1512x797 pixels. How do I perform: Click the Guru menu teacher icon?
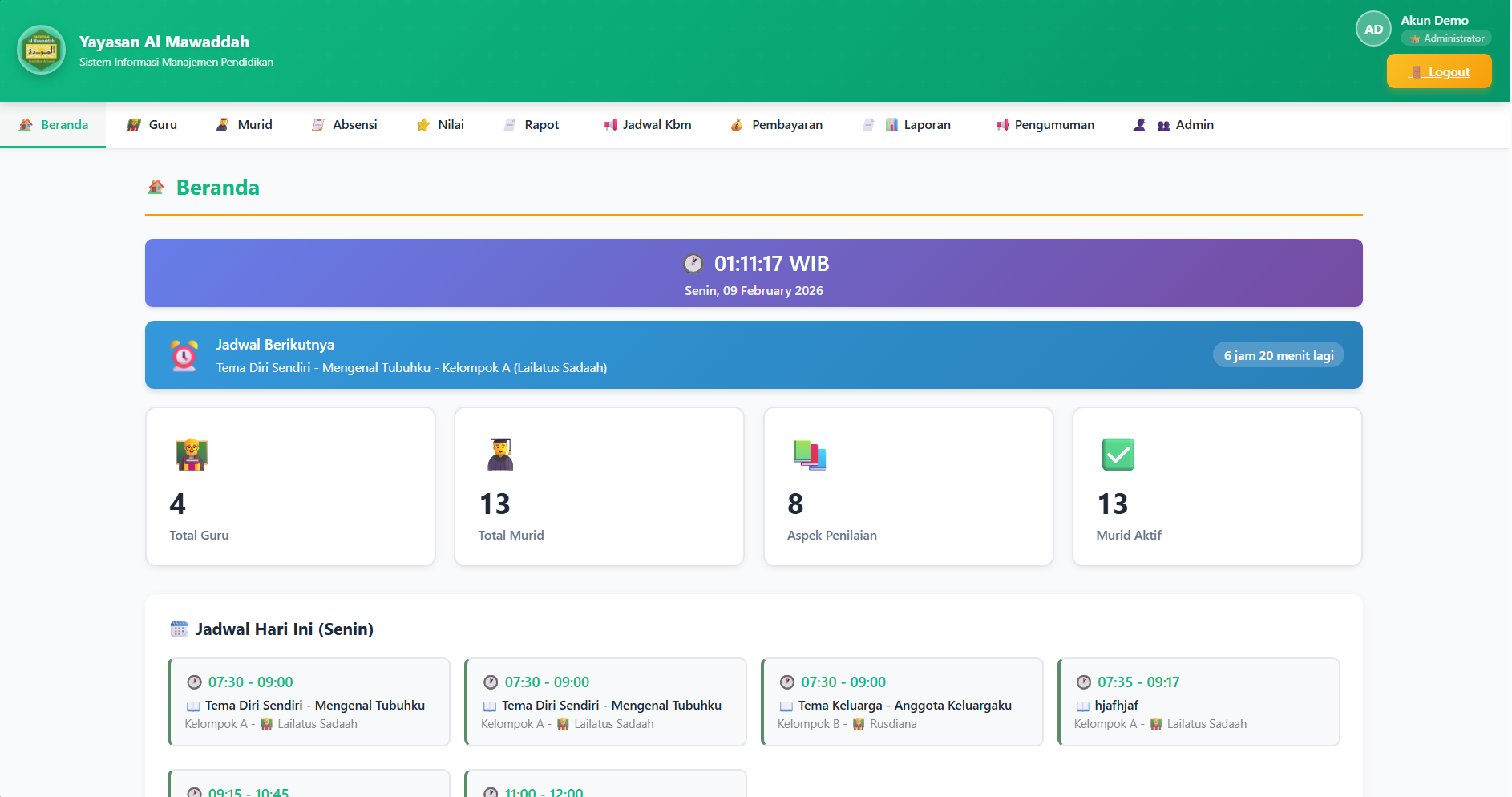(134, 125)
